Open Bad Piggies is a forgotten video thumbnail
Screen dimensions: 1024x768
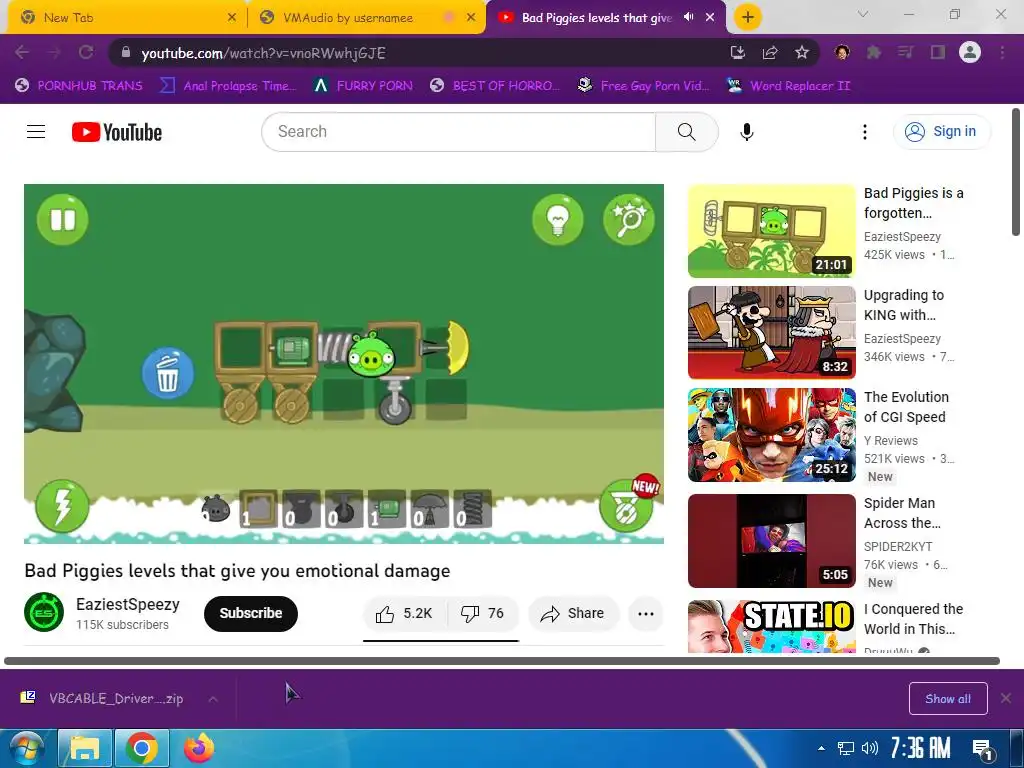[772, 231]
